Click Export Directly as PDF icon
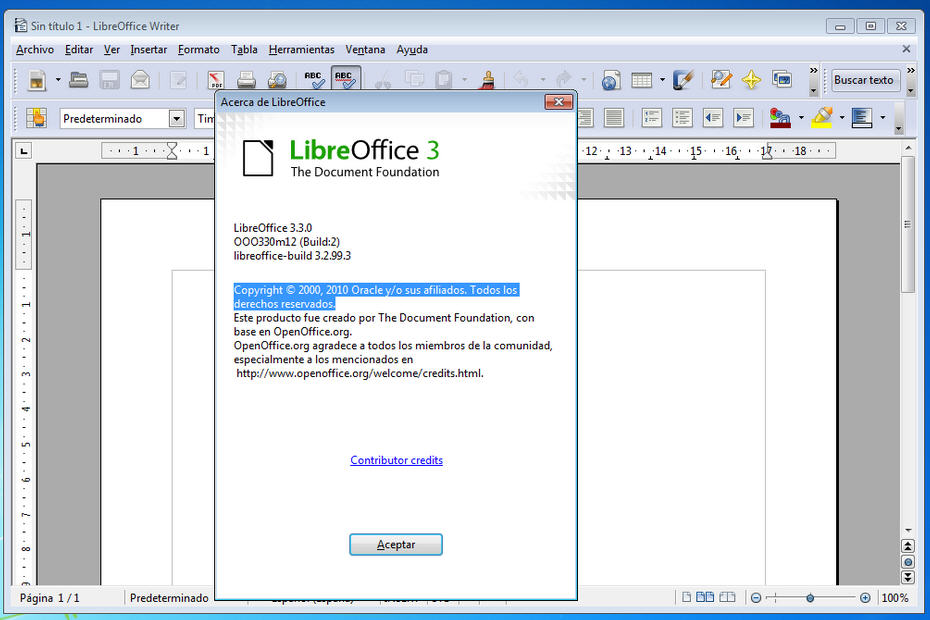 click(x=216, y=80)
